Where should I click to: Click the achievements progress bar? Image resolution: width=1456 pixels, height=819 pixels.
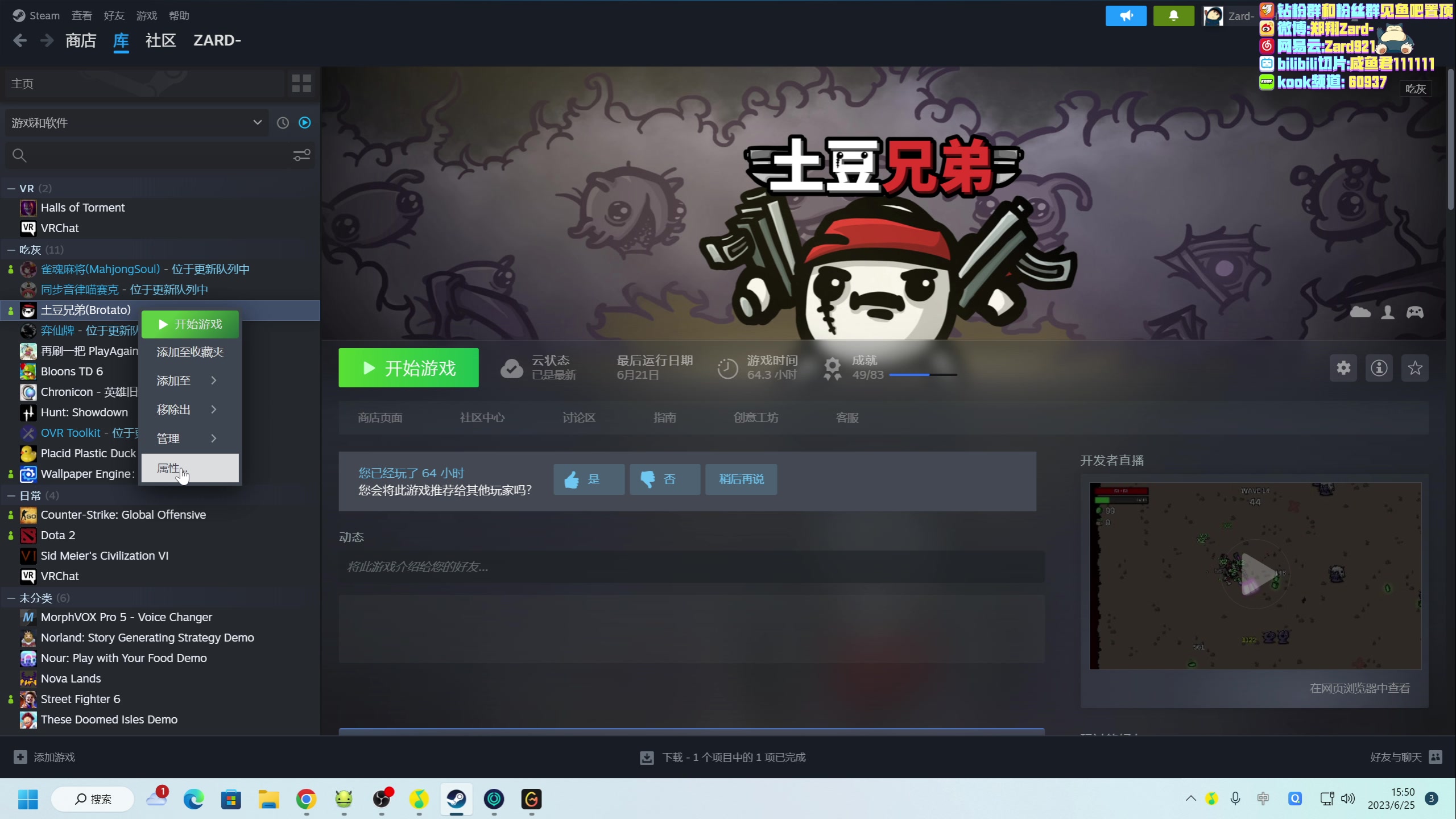point(923,375)
